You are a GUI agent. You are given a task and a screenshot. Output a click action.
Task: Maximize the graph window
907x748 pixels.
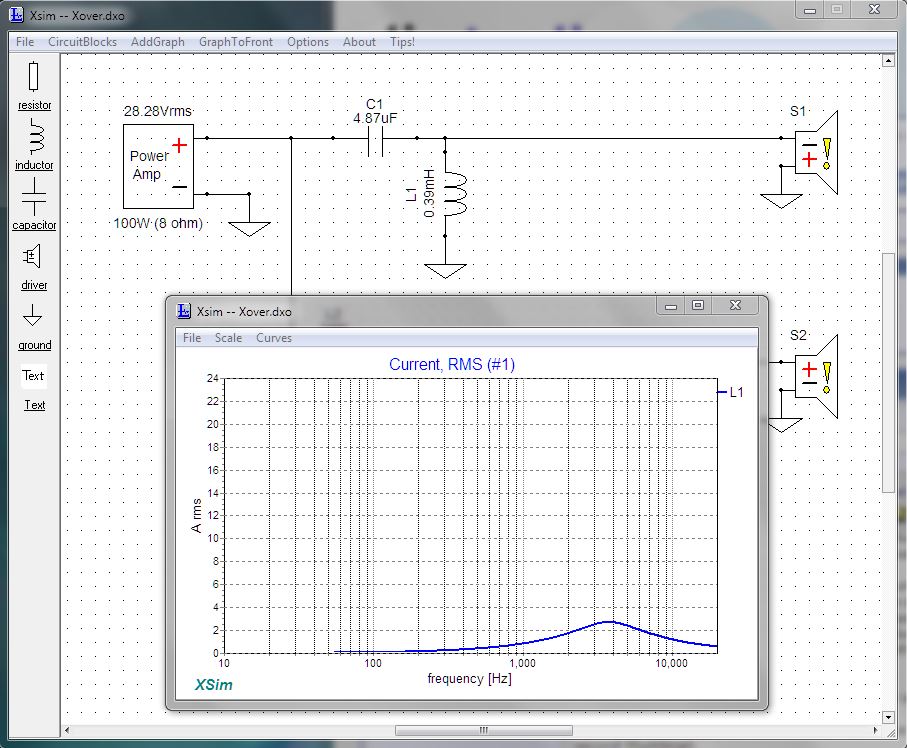click(698, 305)
